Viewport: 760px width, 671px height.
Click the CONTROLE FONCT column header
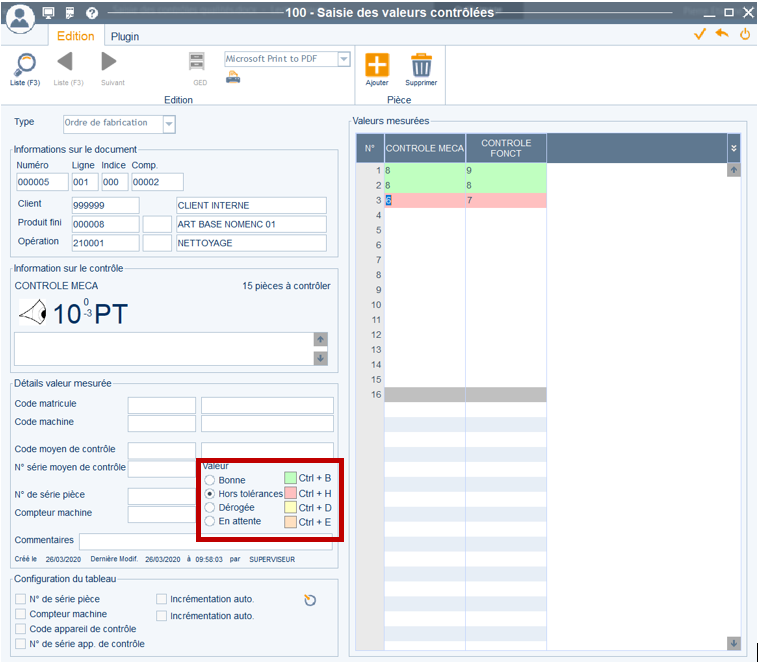click(x=506, y=148)
